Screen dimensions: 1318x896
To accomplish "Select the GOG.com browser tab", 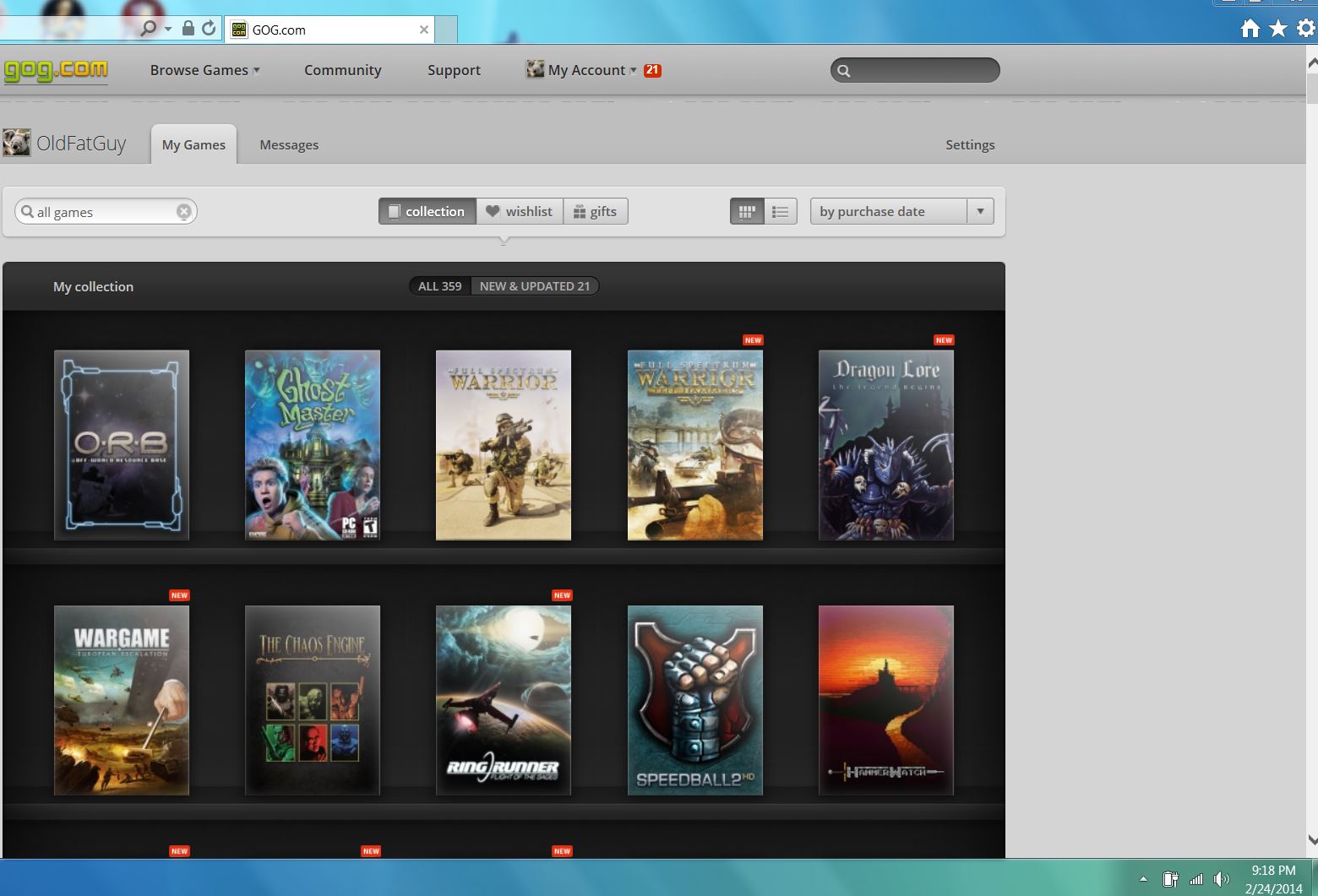I will pos(329,30).
